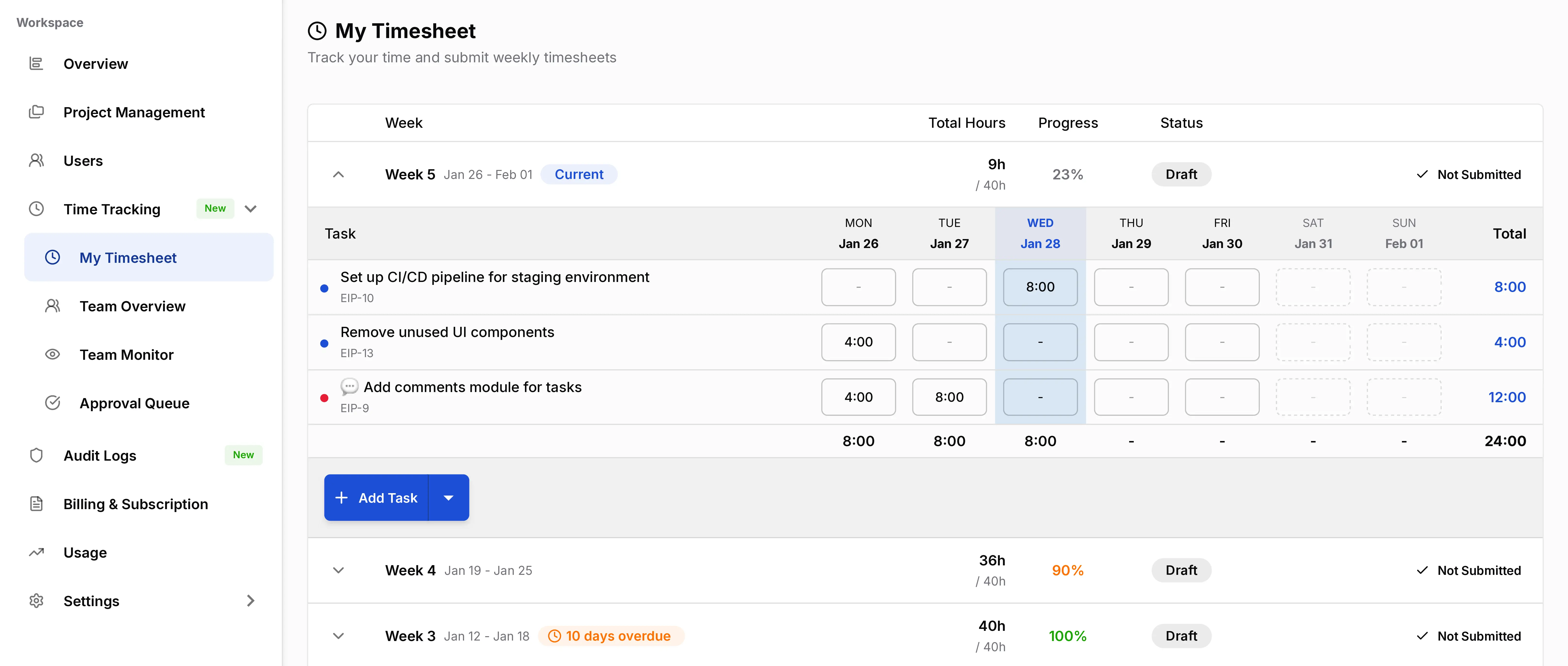Click the Billing & Subscription document icon
The image size is (1568, 666).
point(37,504)
